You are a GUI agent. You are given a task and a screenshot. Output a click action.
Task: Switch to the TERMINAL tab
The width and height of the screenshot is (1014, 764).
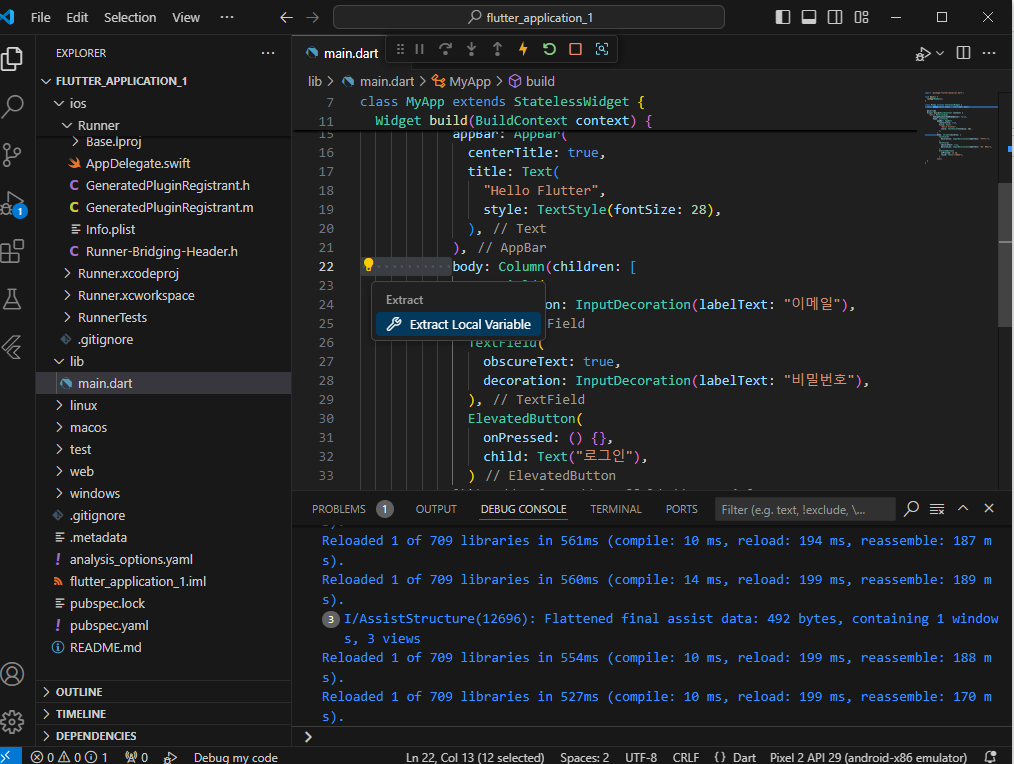click(616, 509)
